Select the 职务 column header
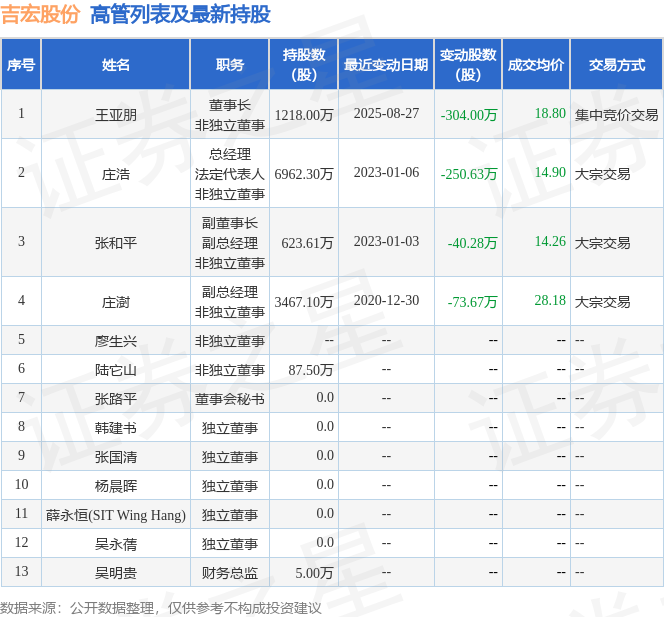 tap(230, 64)
